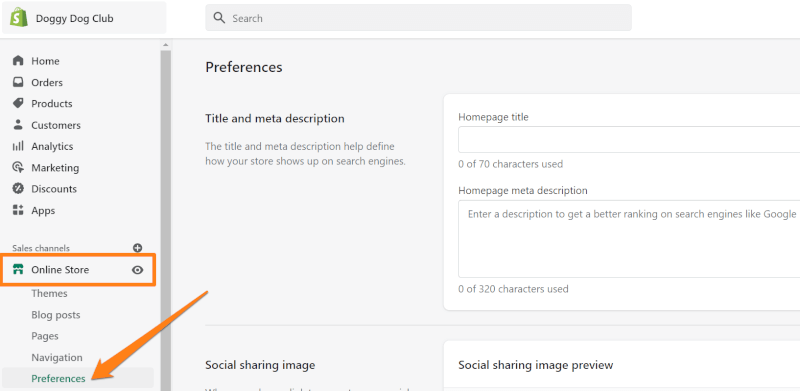Open Blog posts in sidebar
Image resolution: width=800 pixels, height=391 pixels.
pyautogui.click(x=56, y=315)
